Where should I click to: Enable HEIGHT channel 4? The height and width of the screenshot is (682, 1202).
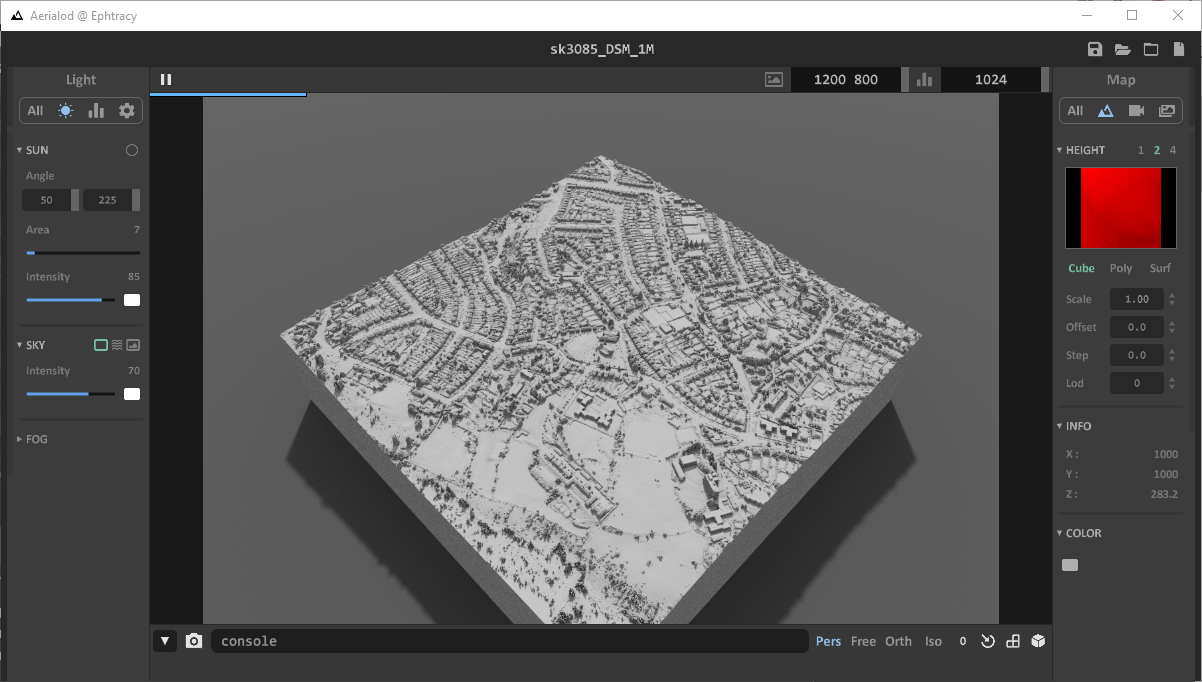pos(1172,149)
